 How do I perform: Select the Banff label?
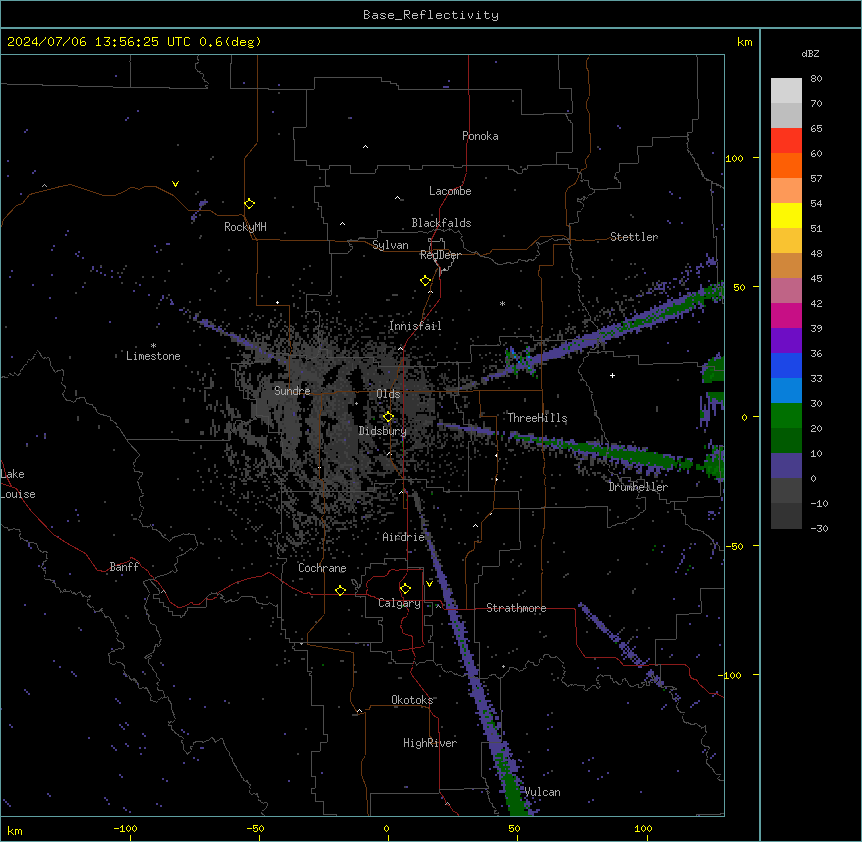click(x=124, y=567)
